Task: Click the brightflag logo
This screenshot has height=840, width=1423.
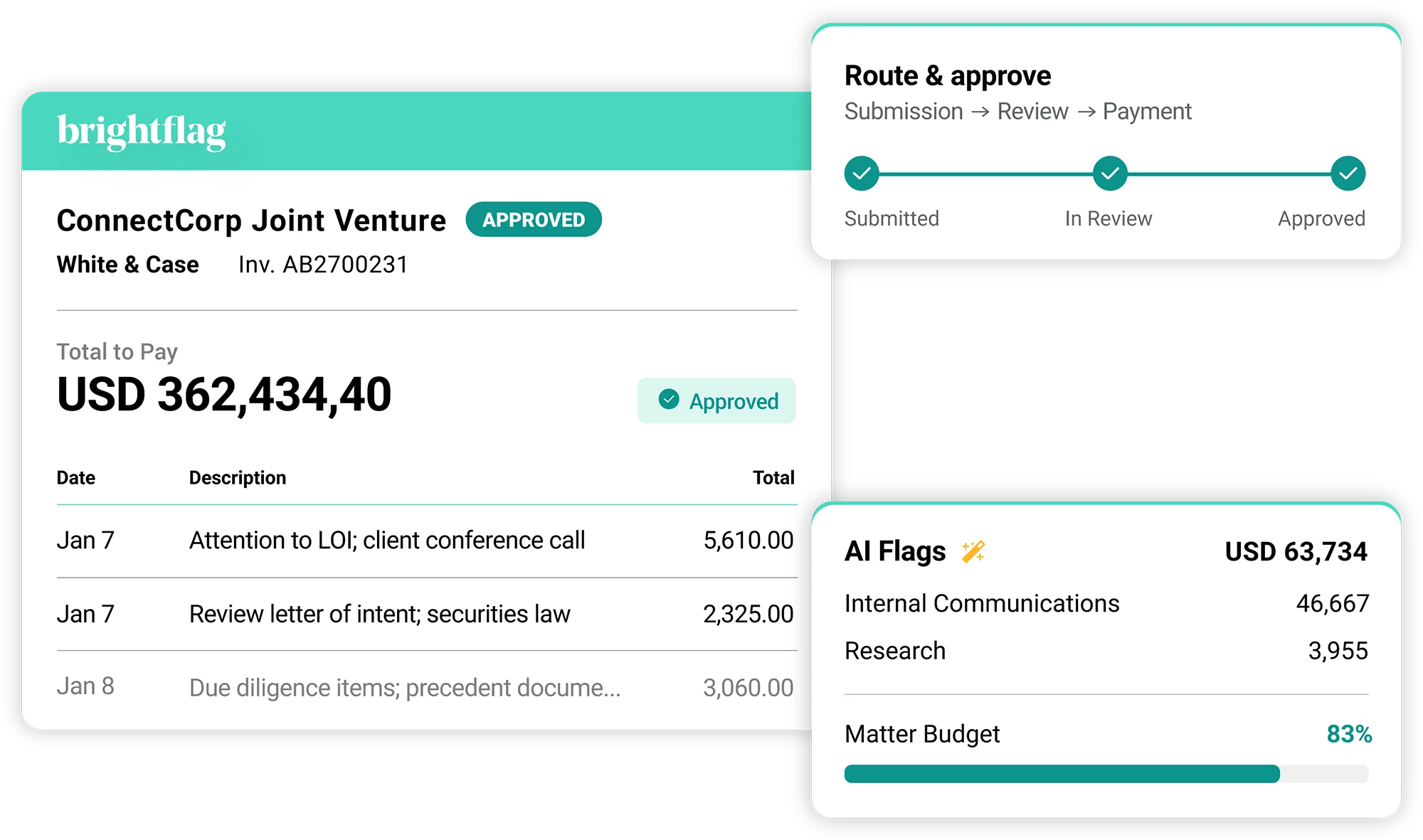Action: pyautogui.click(x=141, y=132)
